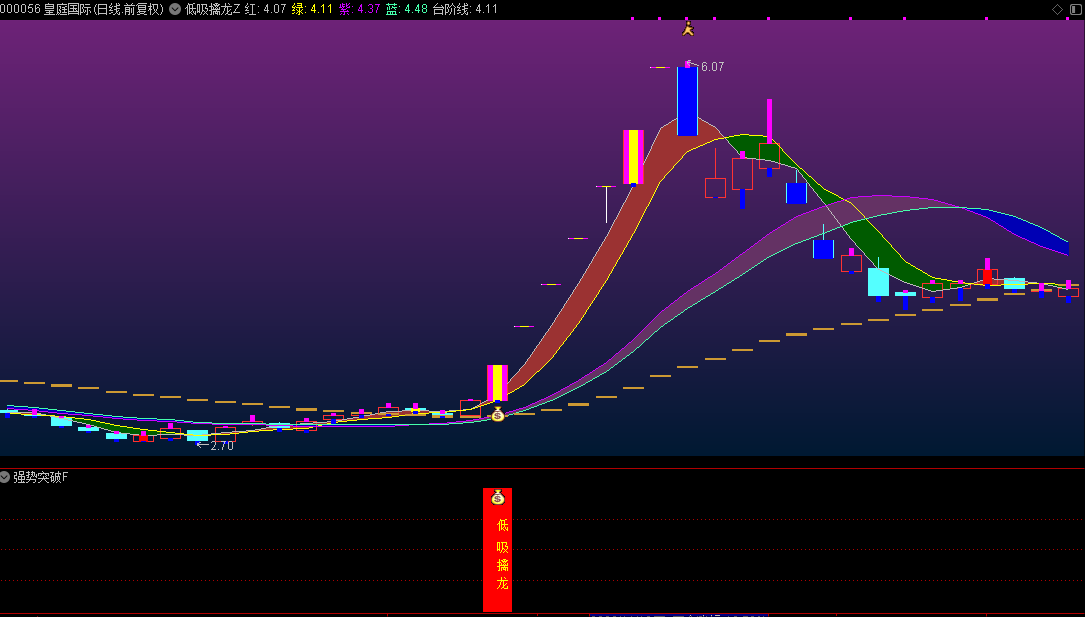This screenshot has height=617, width=1085.
Task: Click the 2.70 low price label
Action: pos(221,446)
